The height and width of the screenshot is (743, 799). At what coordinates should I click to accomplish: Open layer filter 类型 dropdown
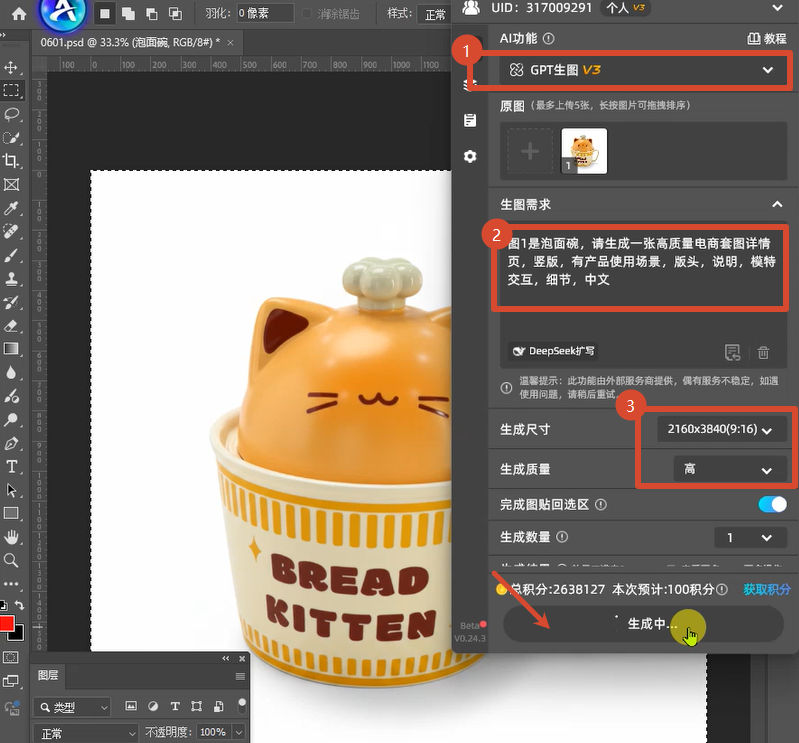72,707
